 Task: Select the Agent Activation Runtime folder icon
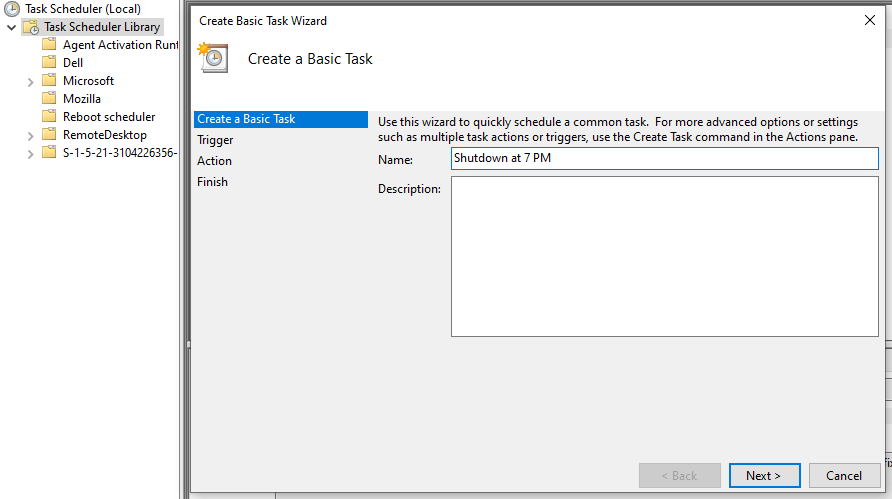coord(49,44)
